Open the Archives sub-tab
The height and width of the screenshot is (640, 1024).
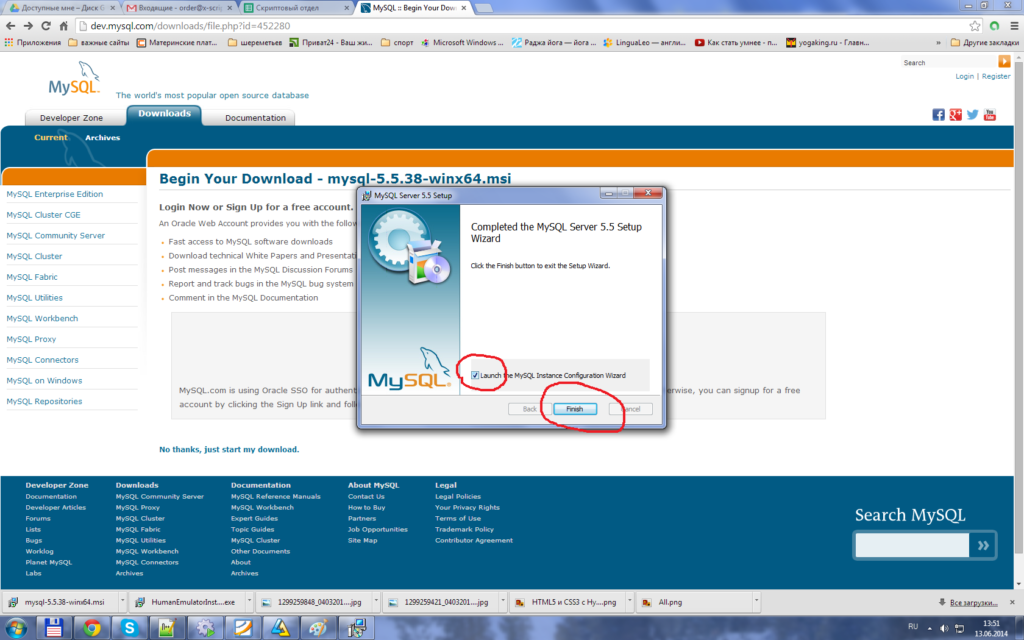tap(103, 138)
